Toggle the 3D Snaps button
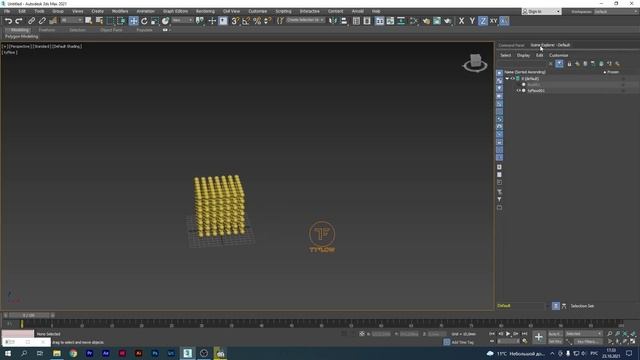Viewport: 640px width, 360px height. coord(235,21)
